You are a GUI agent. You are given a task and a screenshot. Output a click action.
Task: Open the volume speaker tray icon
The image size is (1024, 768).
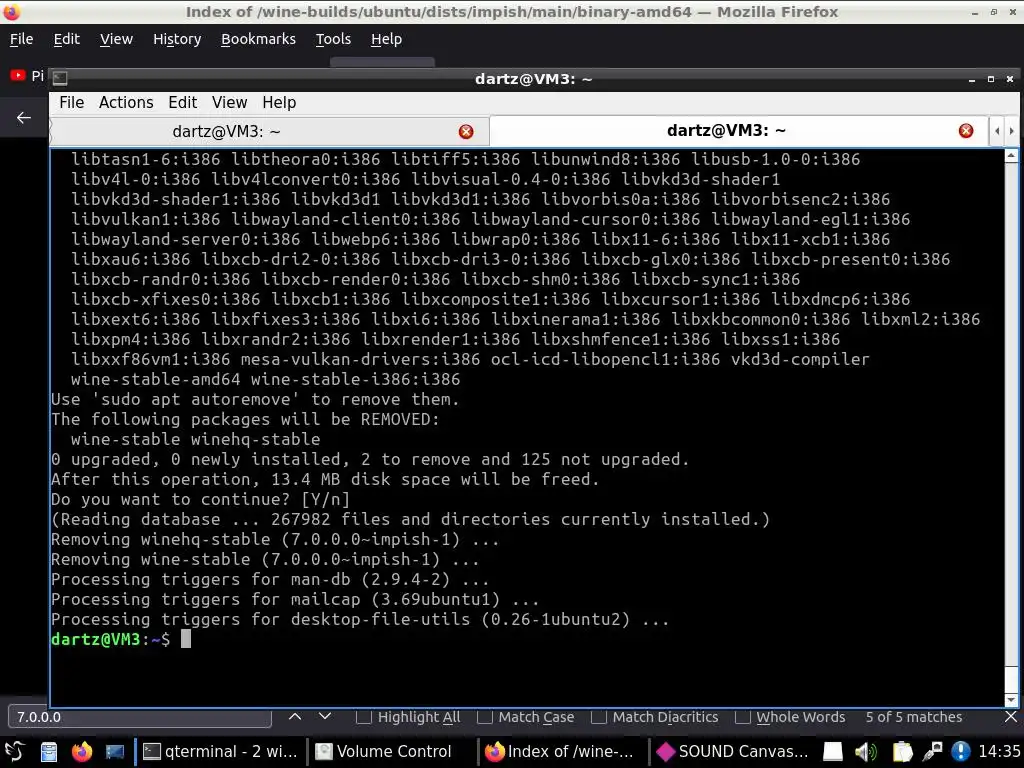pos(866,752)
